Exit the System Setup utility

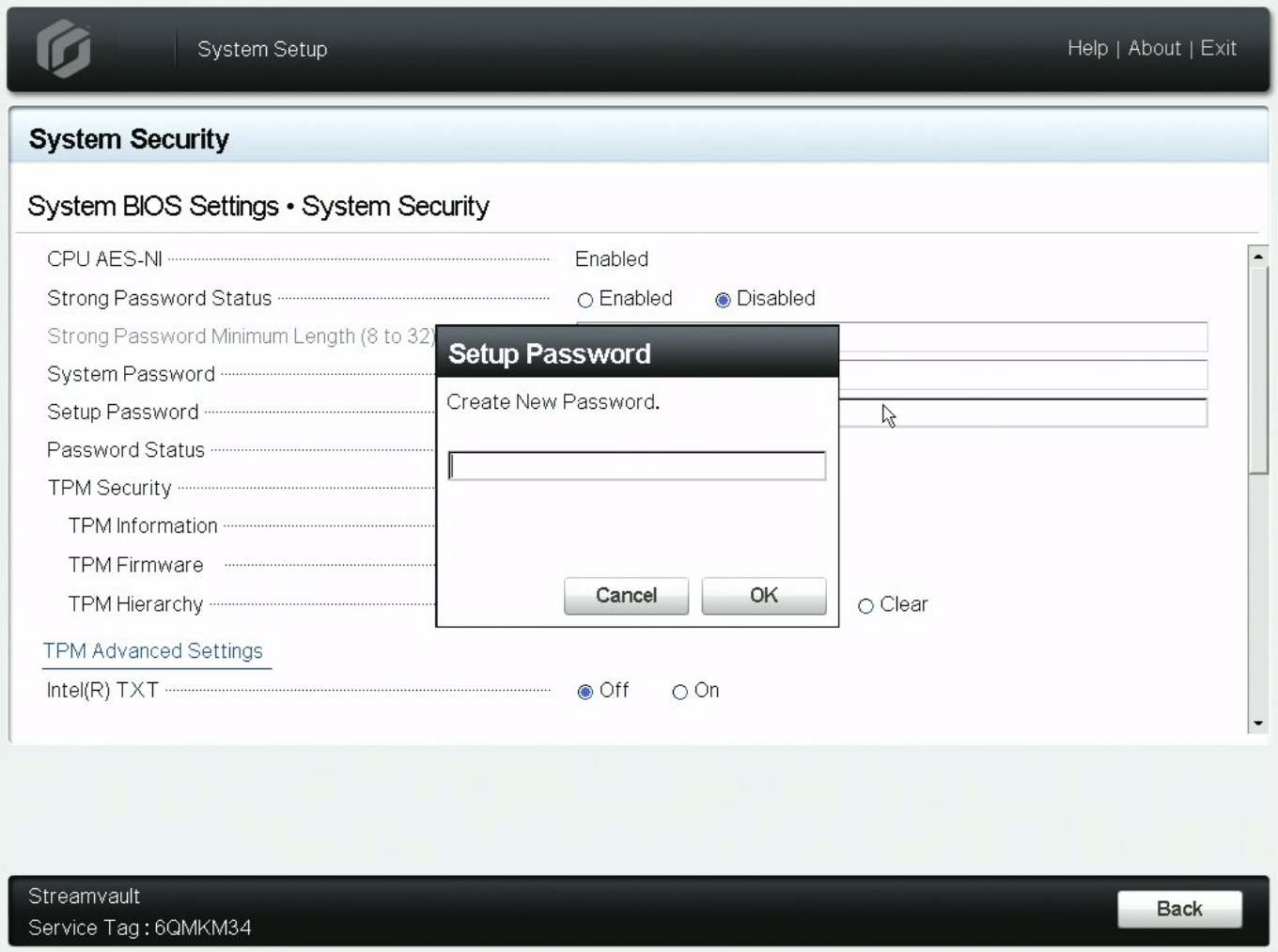coord(1219,48)
